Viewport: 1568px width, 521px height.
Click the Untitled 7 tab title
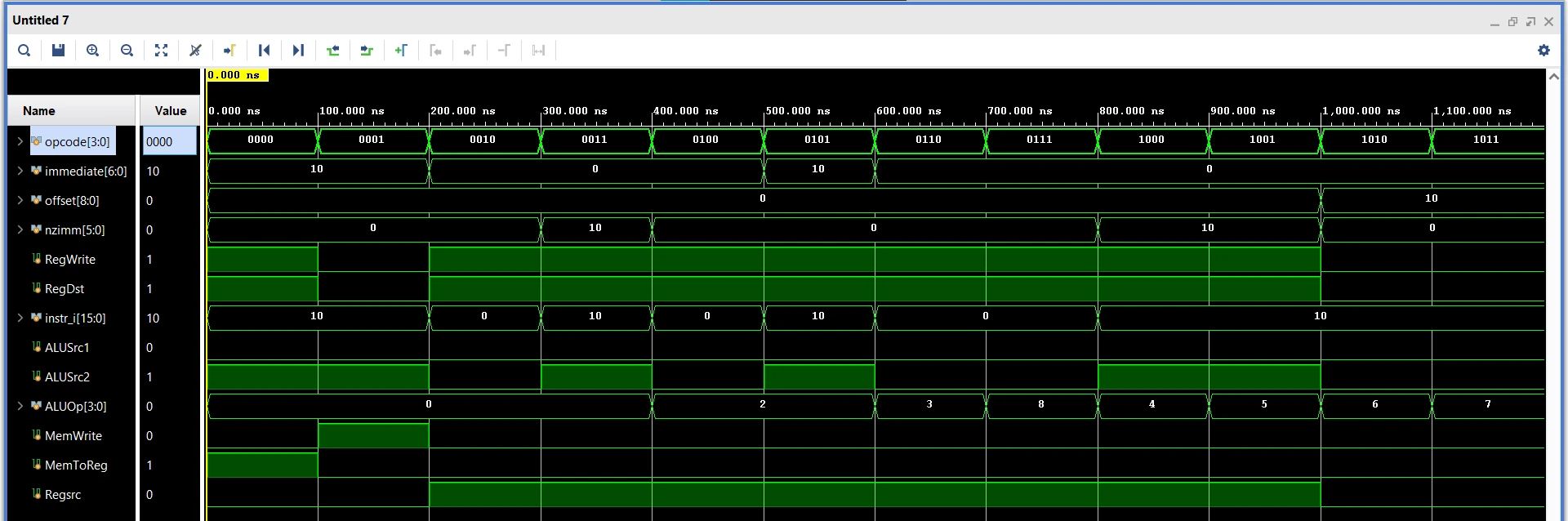(x=41, y=20)
